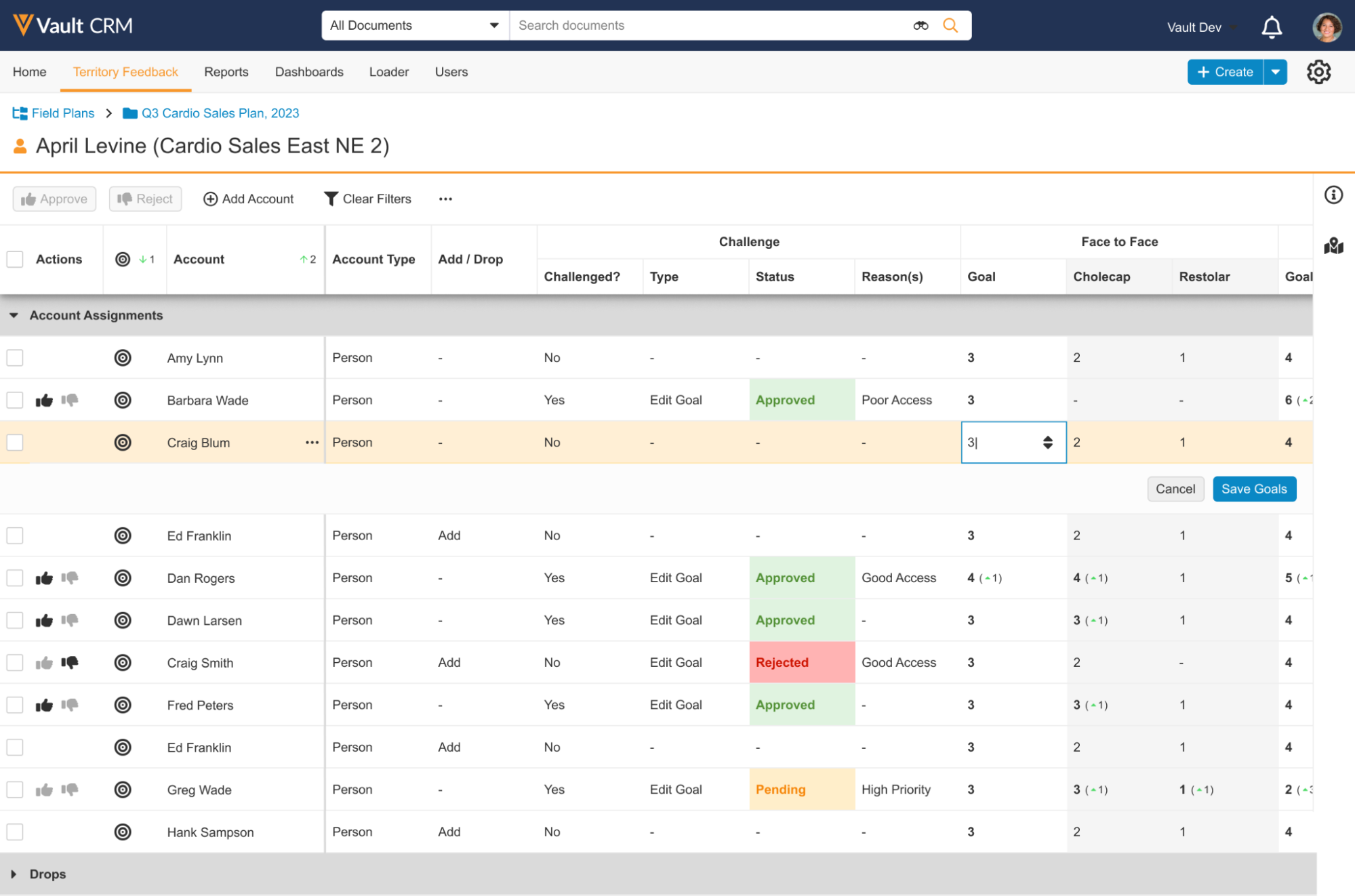
Task: Click the notifications bell icon
Action: point(1271,27)
